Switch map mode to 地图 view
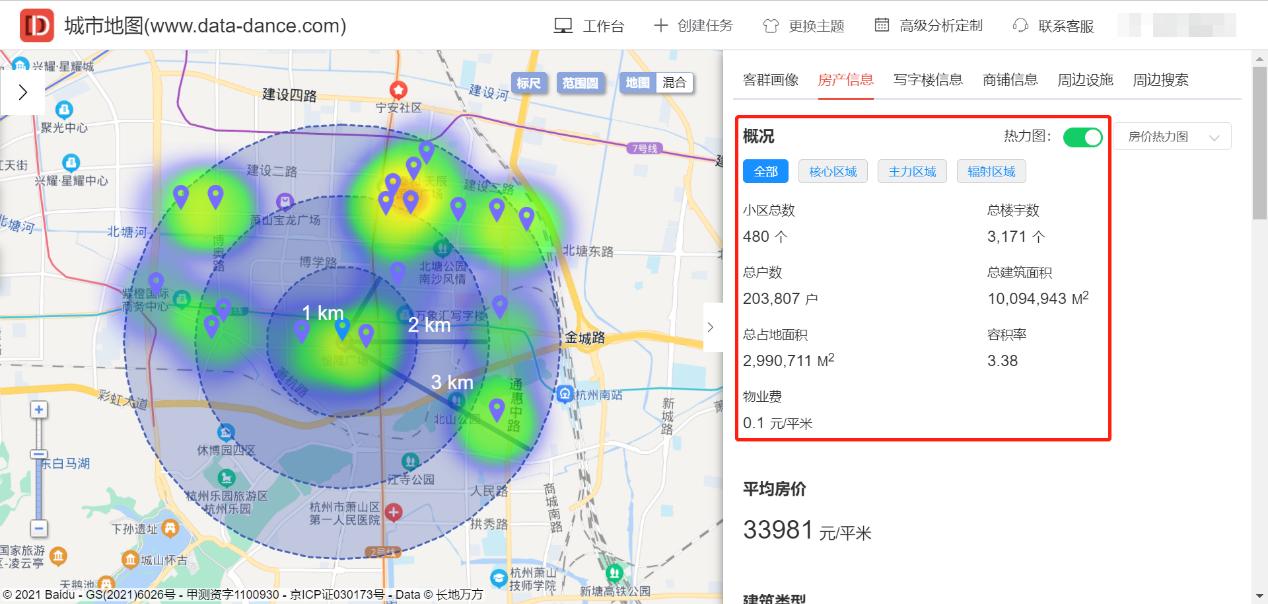The image size is (1268, 604). pos(638,83)
